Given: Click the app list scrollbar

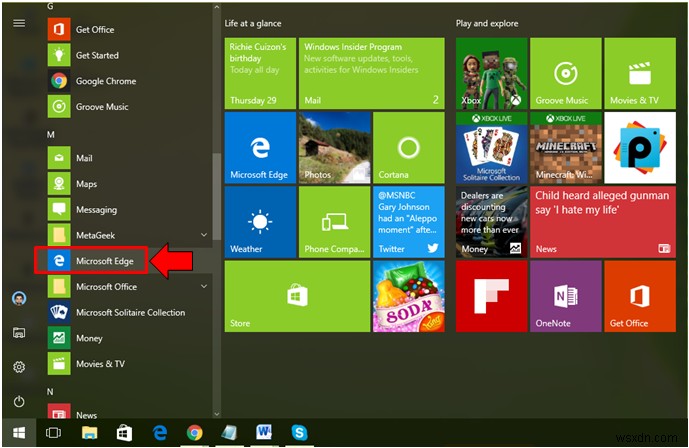Looking at the screenshot, I should click(x=218, y=195).
